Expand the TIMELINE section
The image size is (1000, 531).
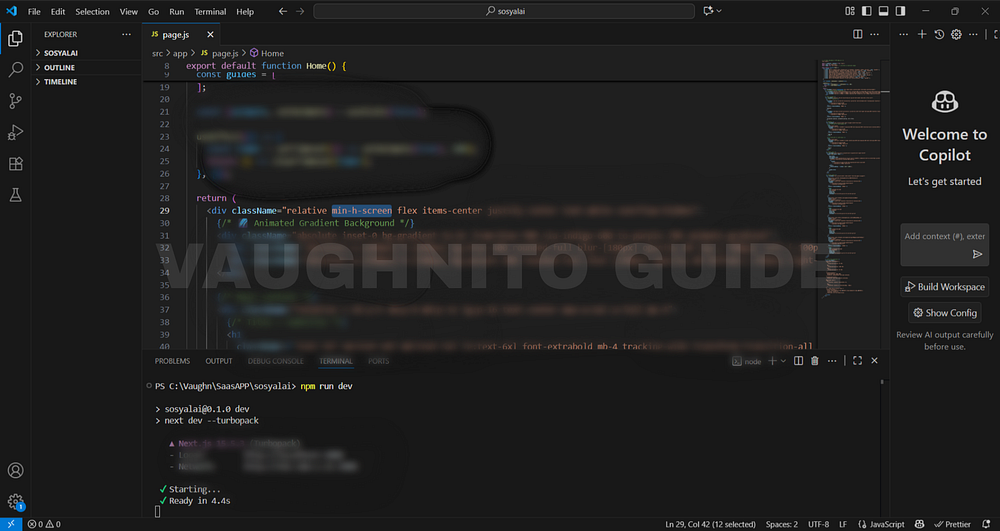(x=86, y=82)
